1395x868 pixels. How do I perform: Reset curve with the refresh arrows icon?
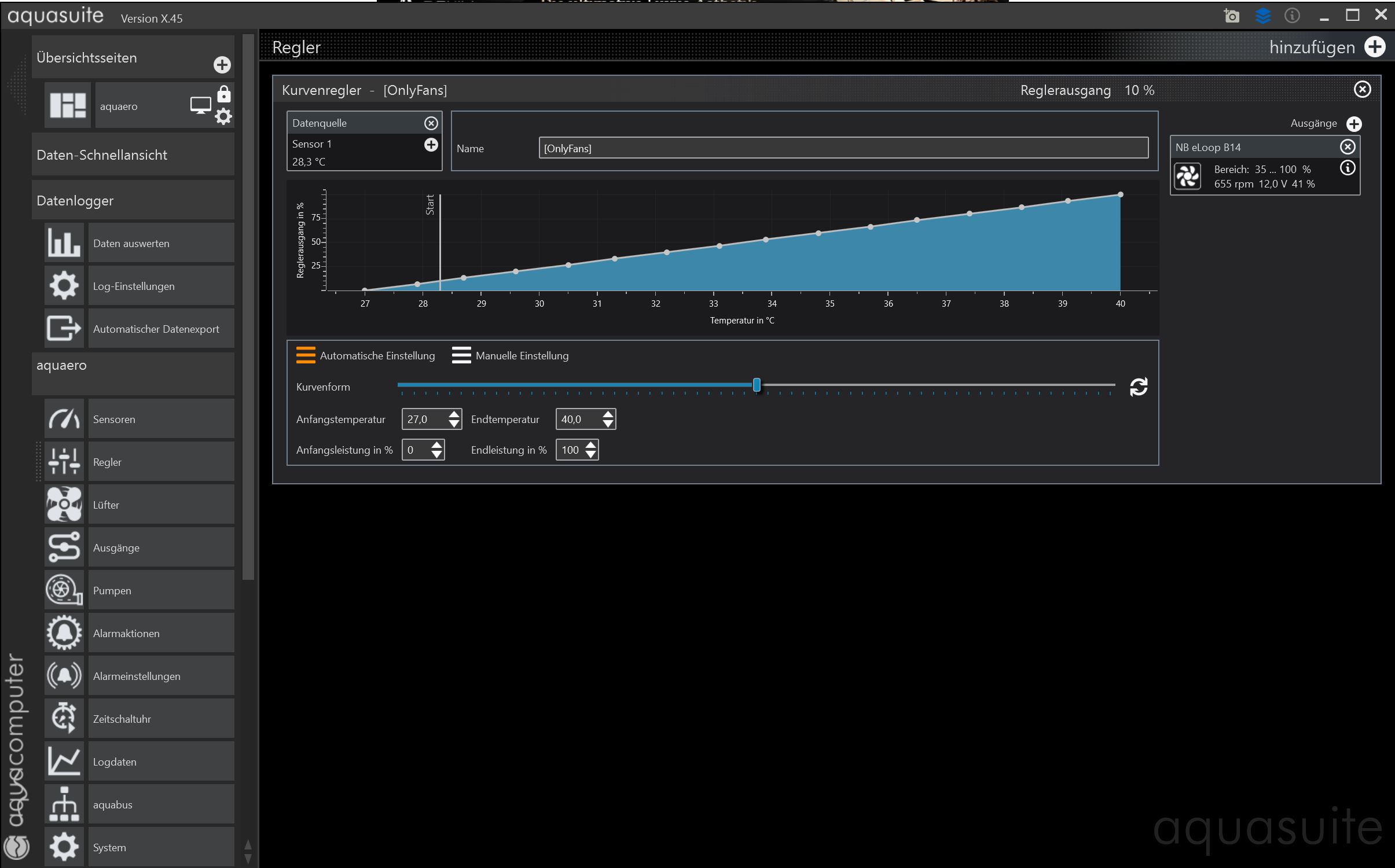click(x=1138, y=387)
